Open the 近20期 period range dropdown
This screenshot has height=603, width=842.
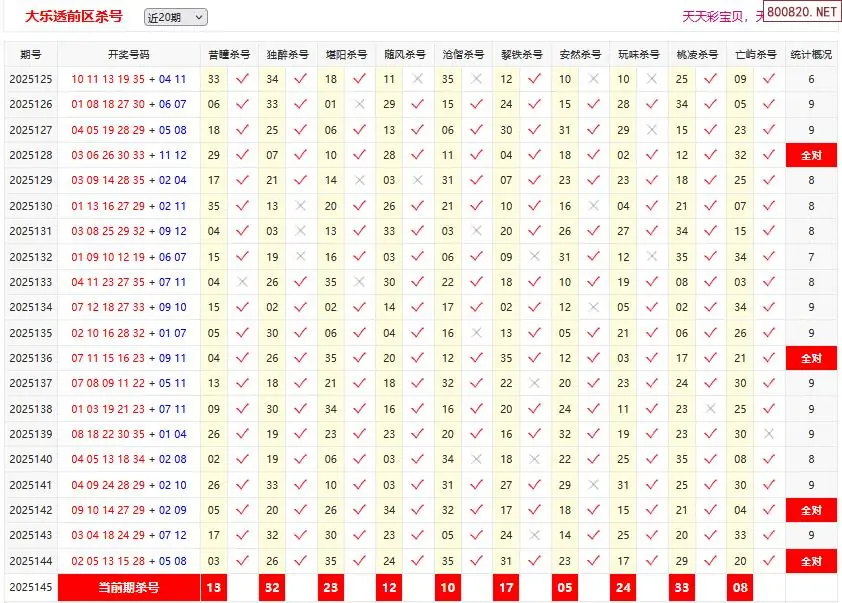click(x=176, y=17)
